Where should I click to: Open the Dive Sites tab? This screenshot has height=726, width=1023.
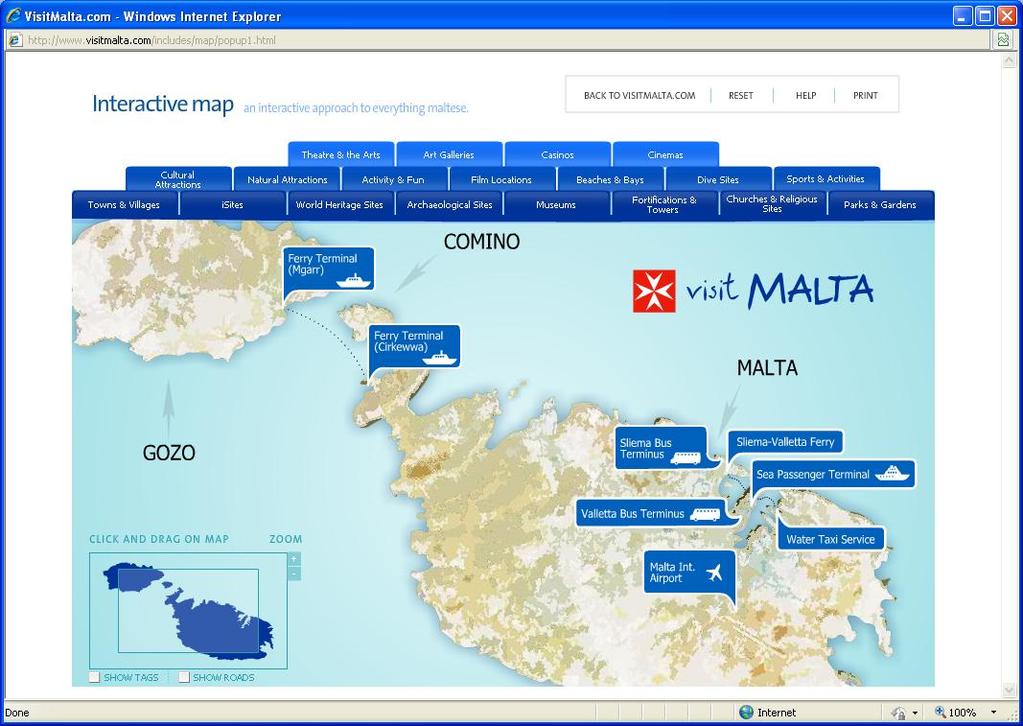coord(718,179)
